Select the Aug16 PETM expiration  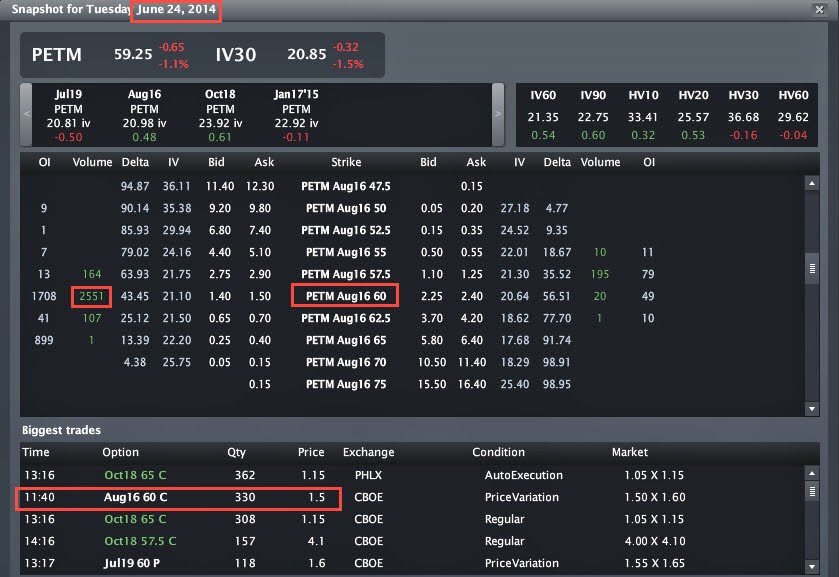pyautogui.click(x=144, y=115)
